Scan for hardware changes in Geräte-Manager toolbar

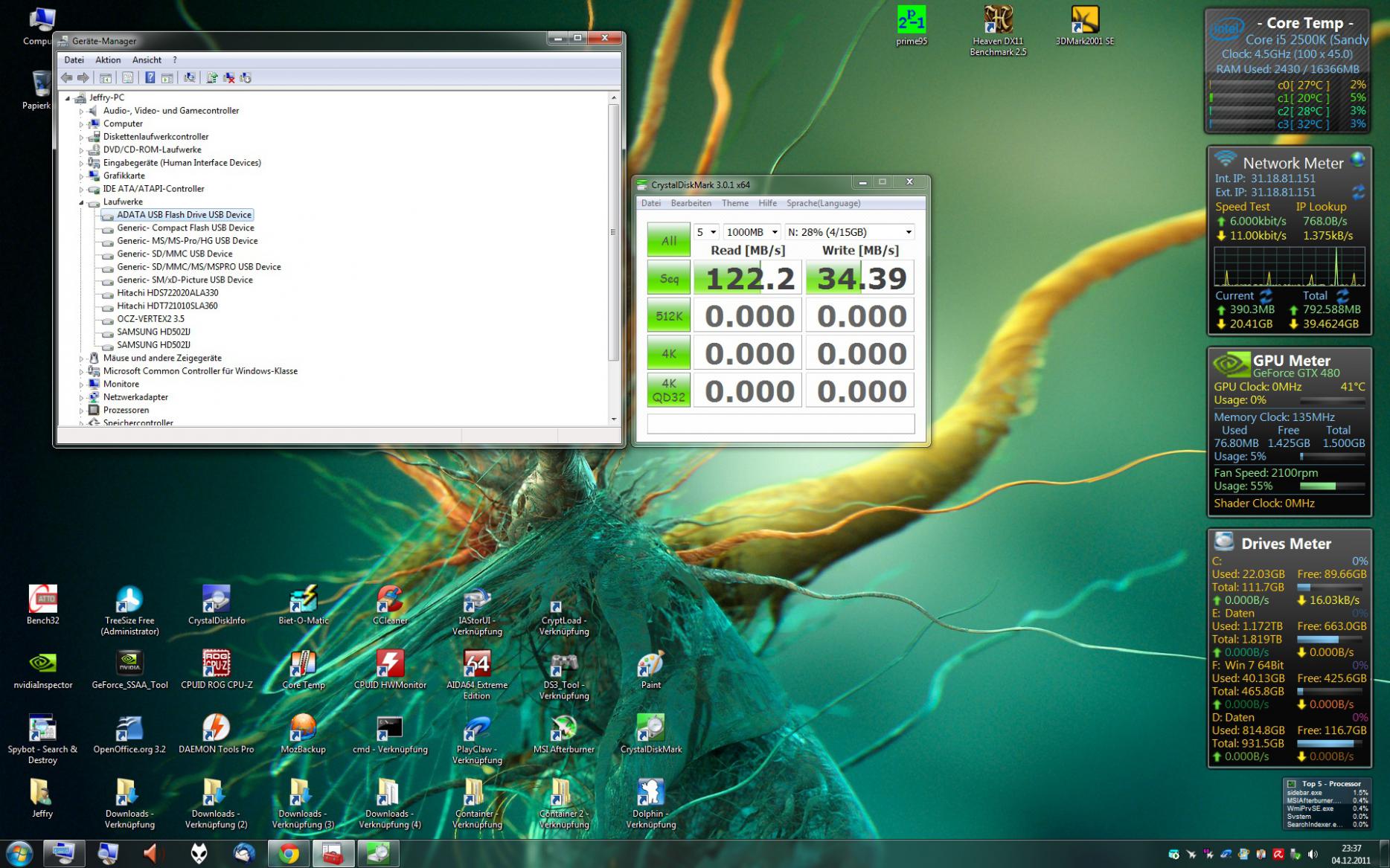click(x=190, y=77)
